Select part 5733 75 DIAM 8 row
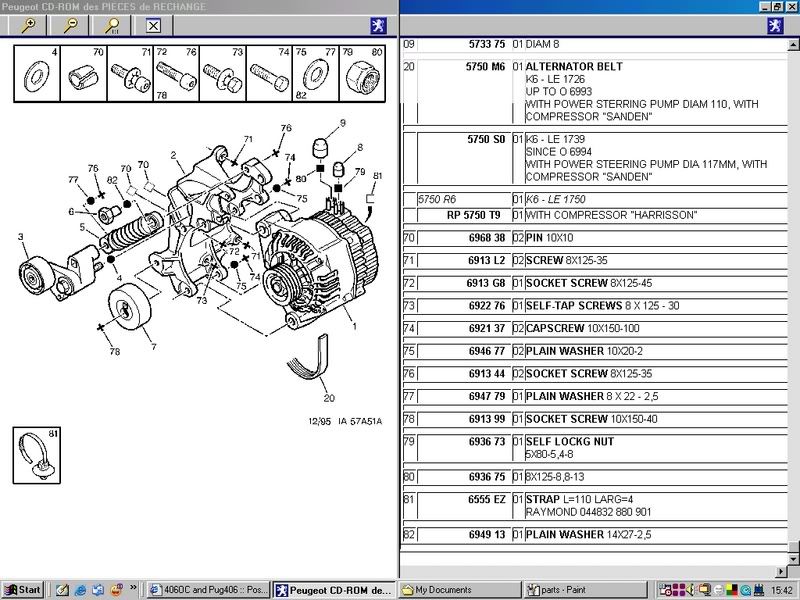 (595, 44)
